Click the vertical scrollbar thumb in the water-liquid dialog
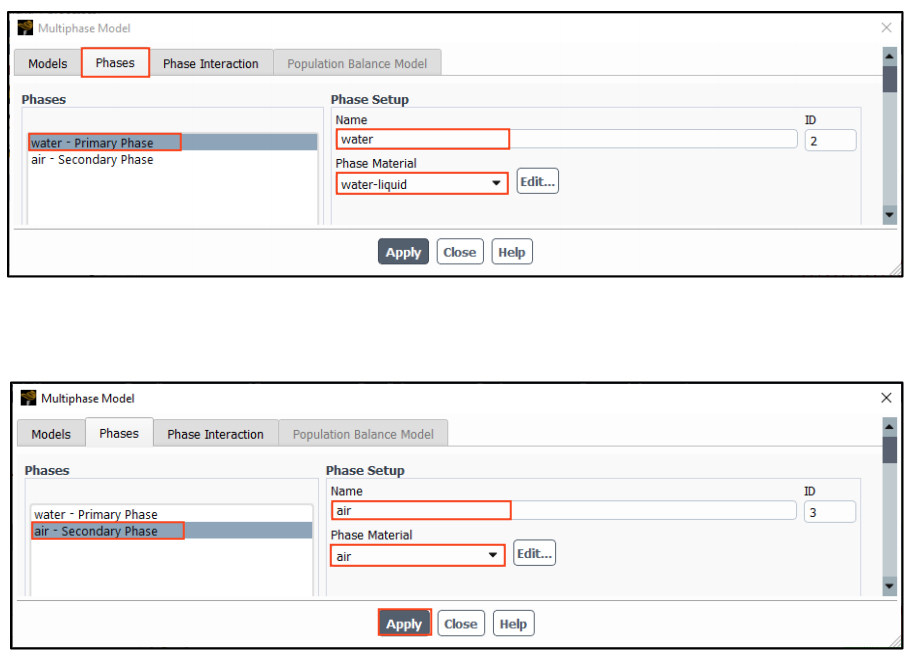The width and height of the screenshot is (910, 655). [x=889, y=77]
